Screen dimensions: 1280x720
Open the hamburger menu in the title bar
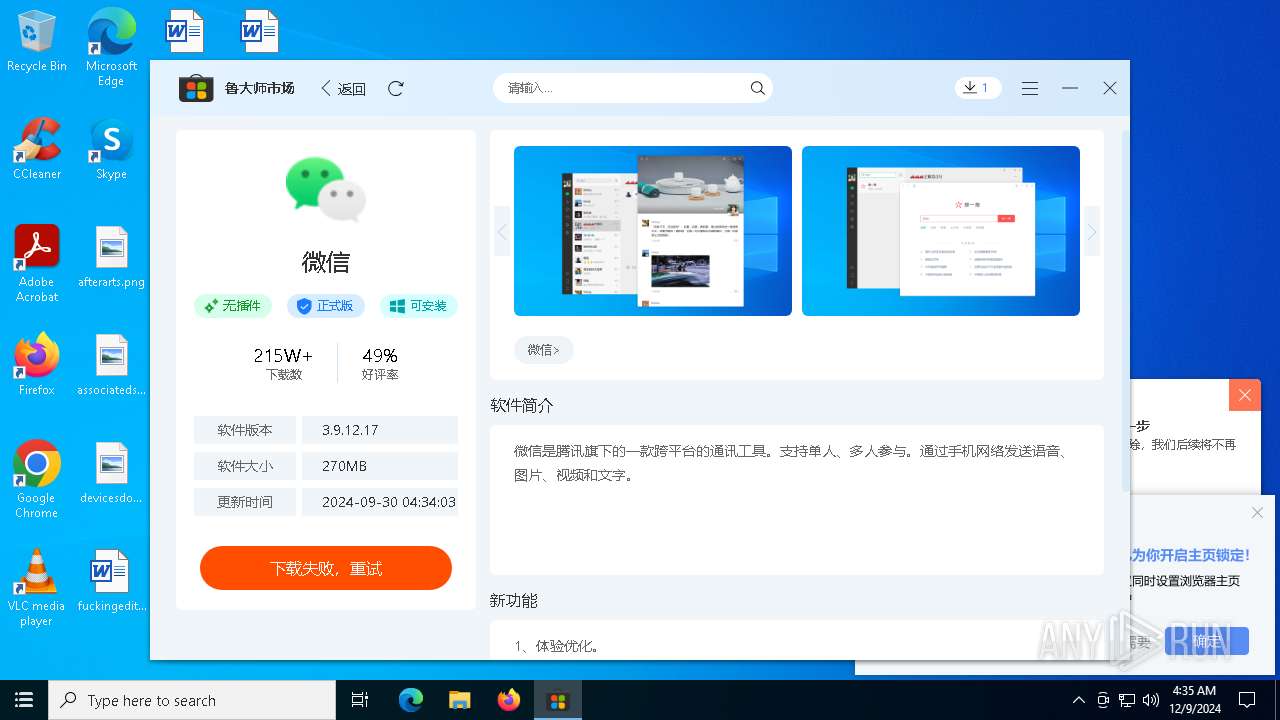pos(1030,88)
